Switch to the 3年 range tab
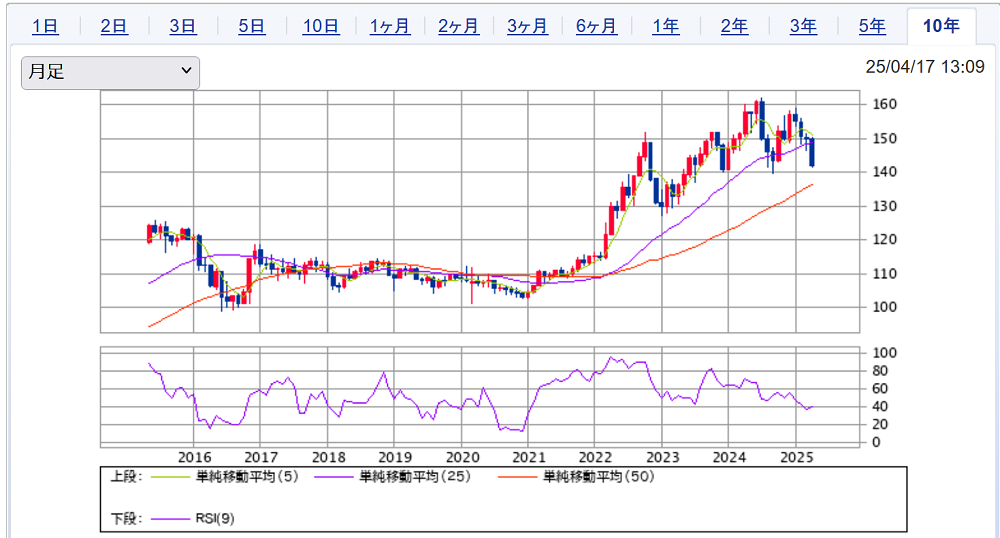 (x=804, y=27)
